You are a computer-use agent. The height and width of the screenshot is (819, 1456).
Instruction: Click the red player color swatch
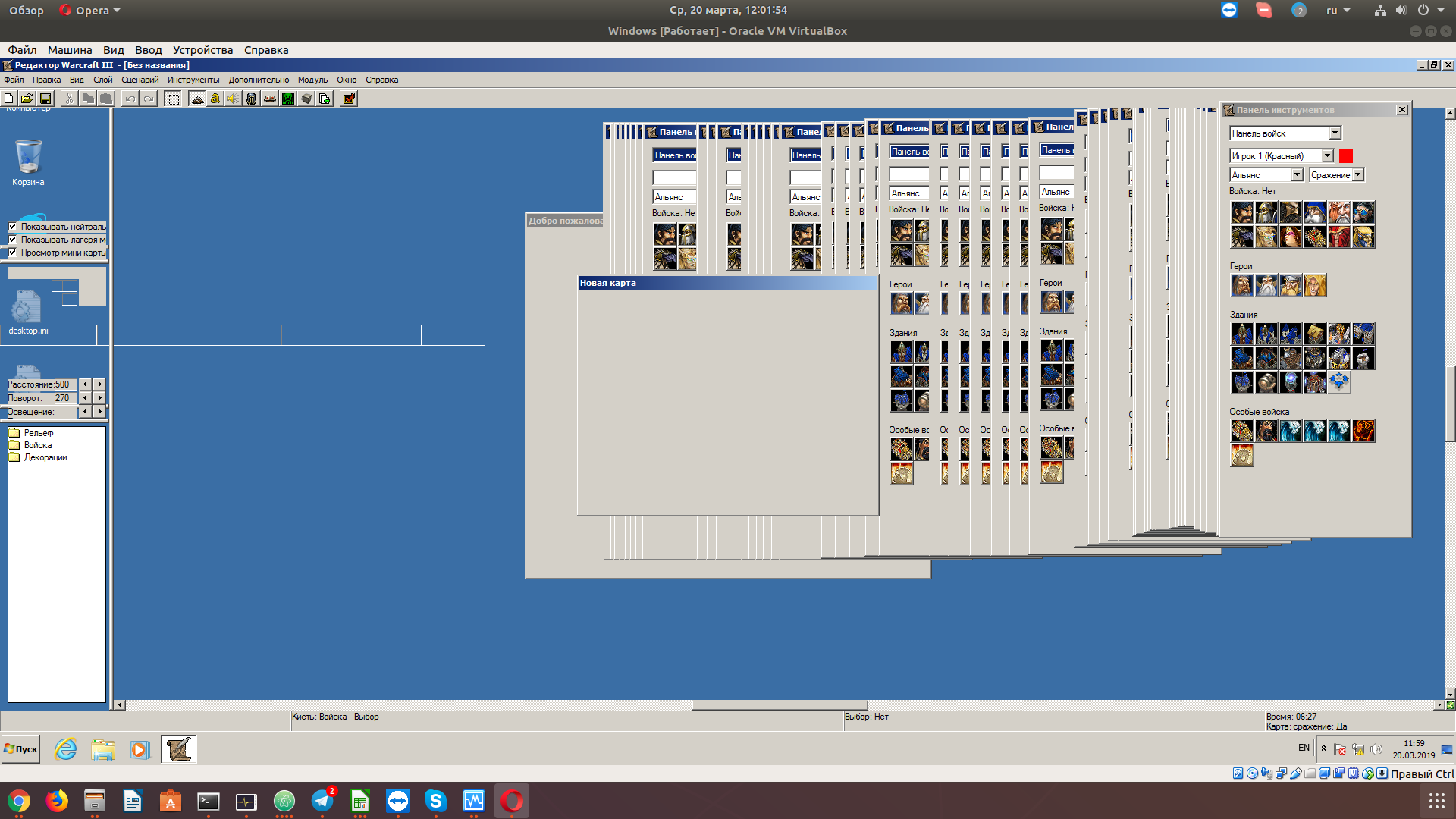[x=1346, y=156]
